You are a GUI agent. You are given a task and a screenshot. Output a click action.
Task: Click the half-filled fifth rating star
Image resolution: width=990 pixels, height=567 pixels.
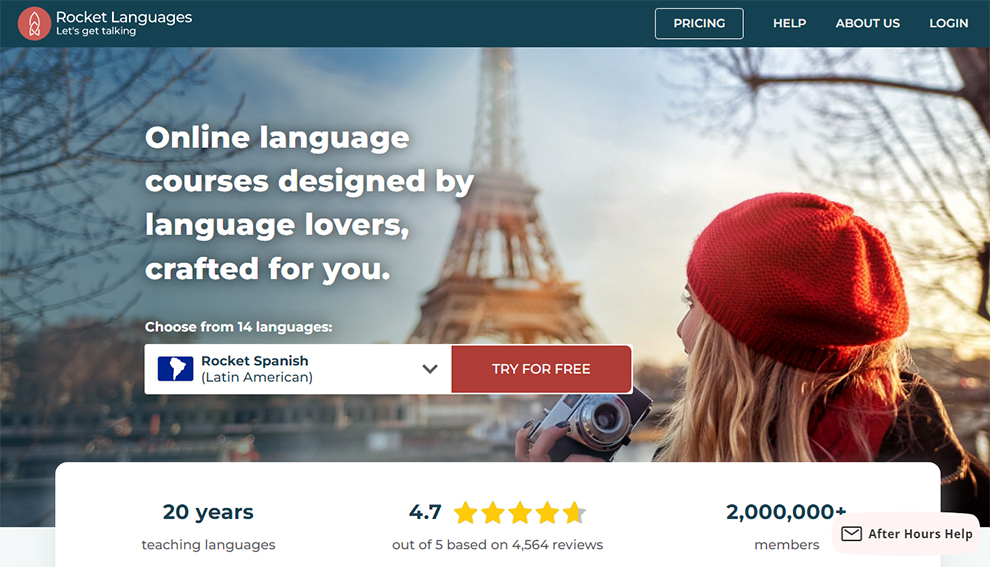575,512
